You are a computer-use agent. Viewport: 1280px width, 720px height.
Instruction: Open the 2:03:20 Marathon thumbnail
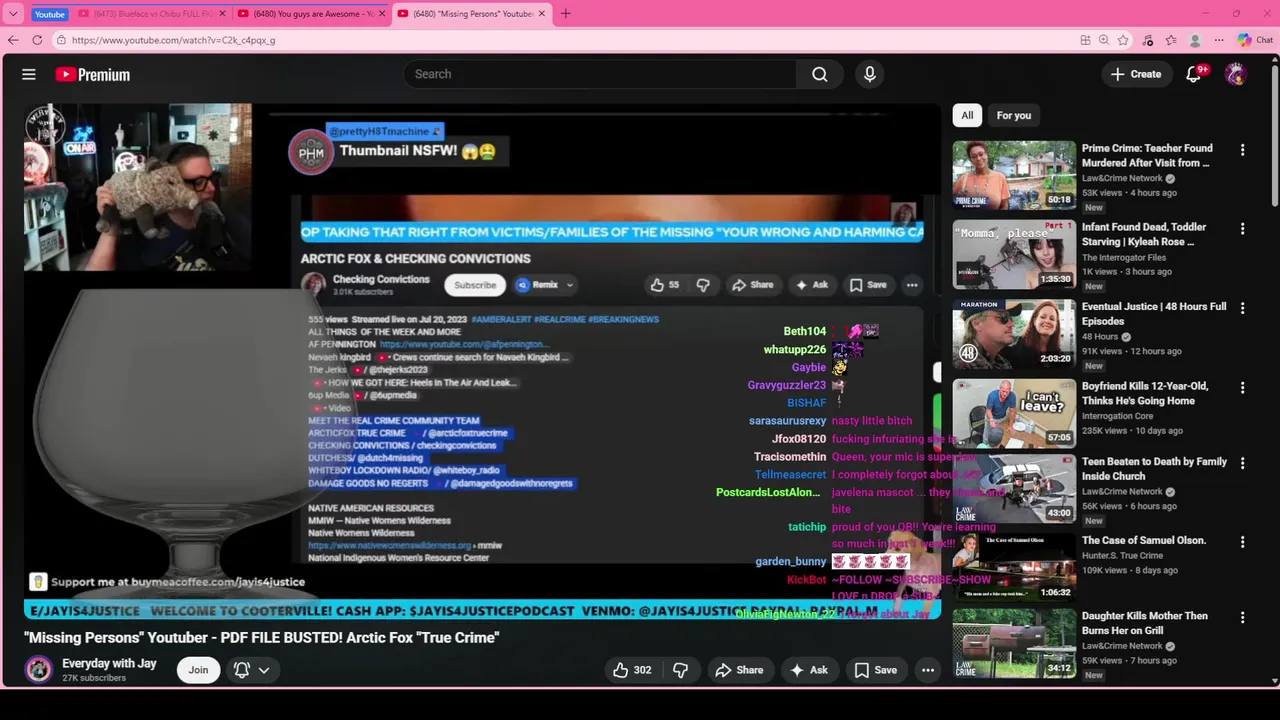pos(1014,334)
